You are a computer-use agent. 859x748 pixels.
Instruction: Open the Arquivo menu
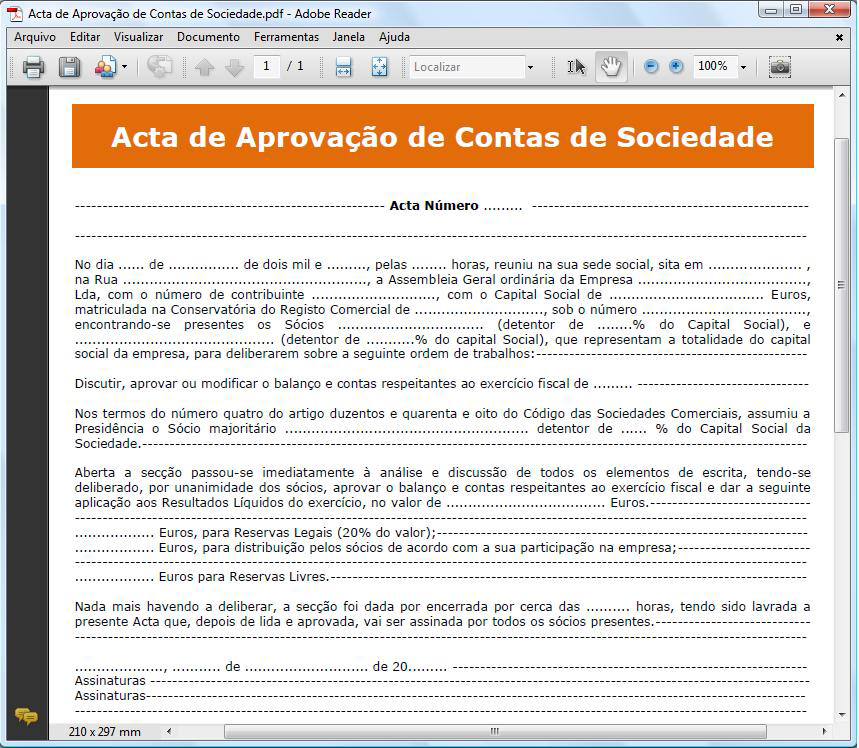(35, 37)
